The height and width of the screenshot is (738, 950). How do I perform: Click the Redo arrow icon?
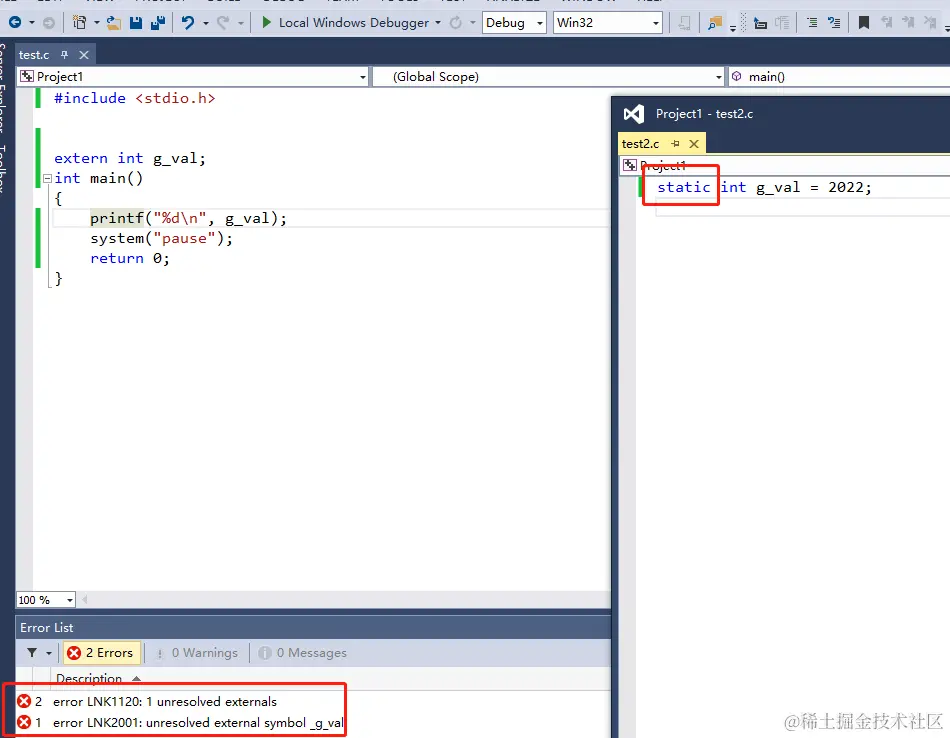[x=223, y=23]
